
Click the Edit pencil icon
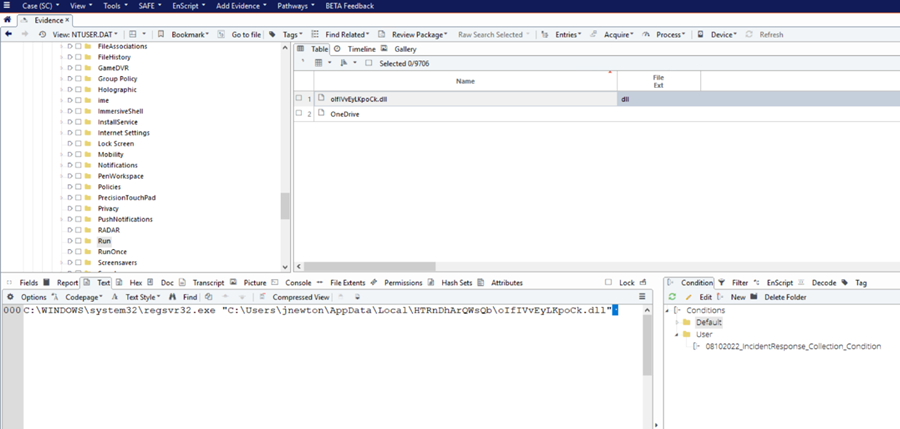tap(689, 297)
